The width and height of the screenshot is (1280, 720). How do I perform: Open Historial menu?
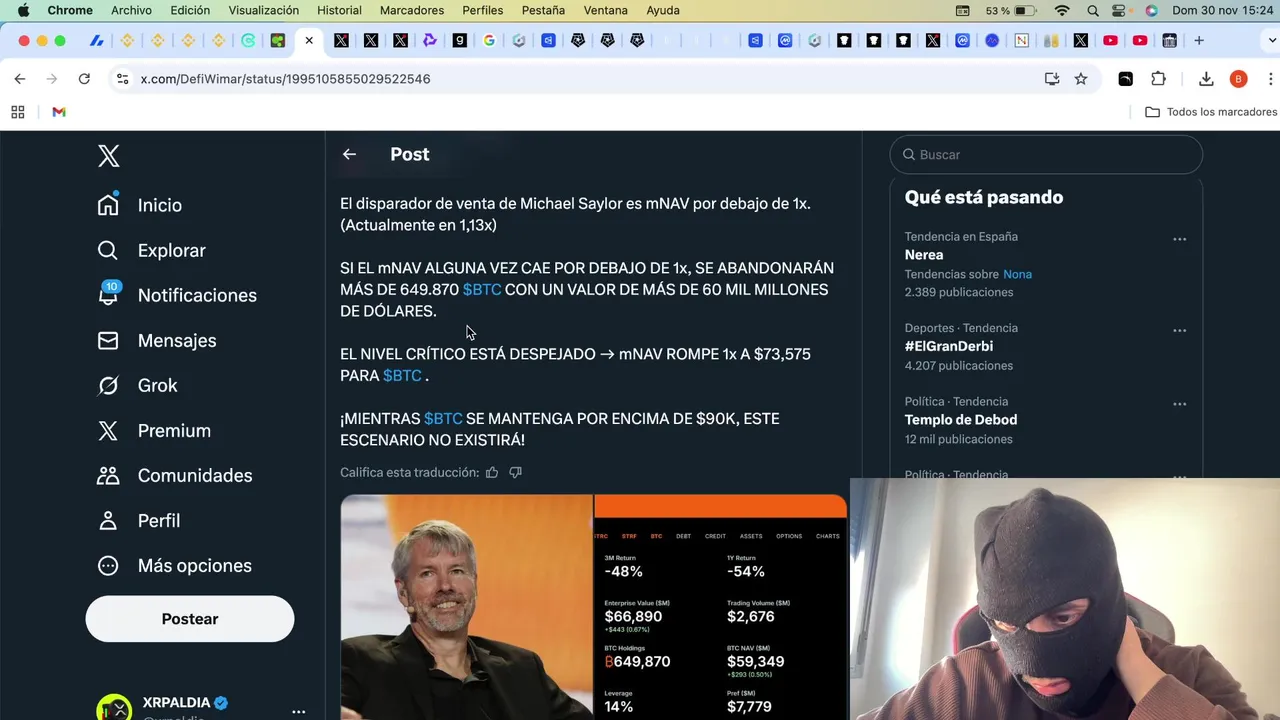(339, 10)
